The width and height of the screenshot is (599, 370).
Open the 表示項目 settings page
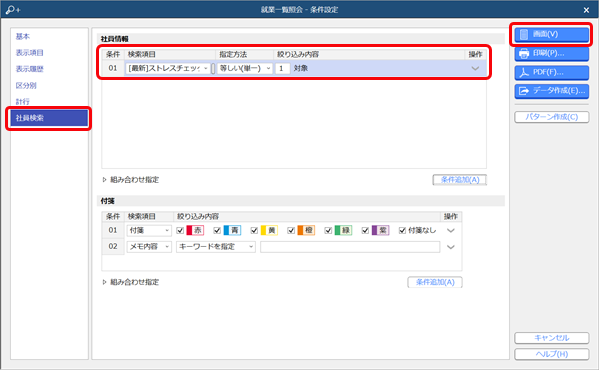[x=29, y=53]
